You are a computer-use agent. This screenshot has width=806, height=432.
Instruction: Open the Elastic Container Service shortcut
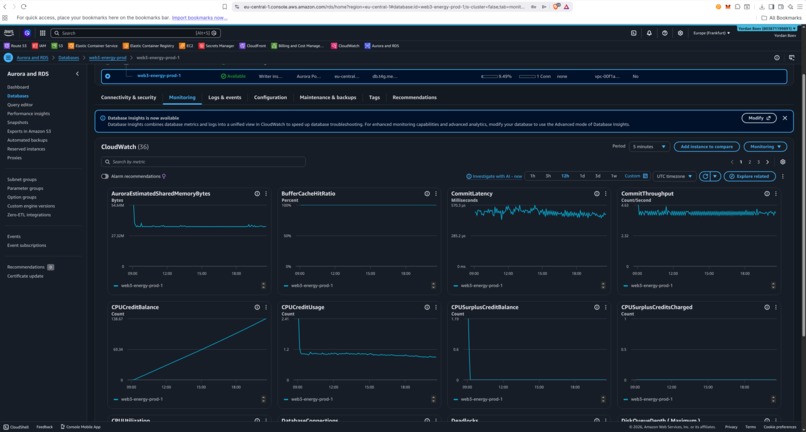[93, 46]
